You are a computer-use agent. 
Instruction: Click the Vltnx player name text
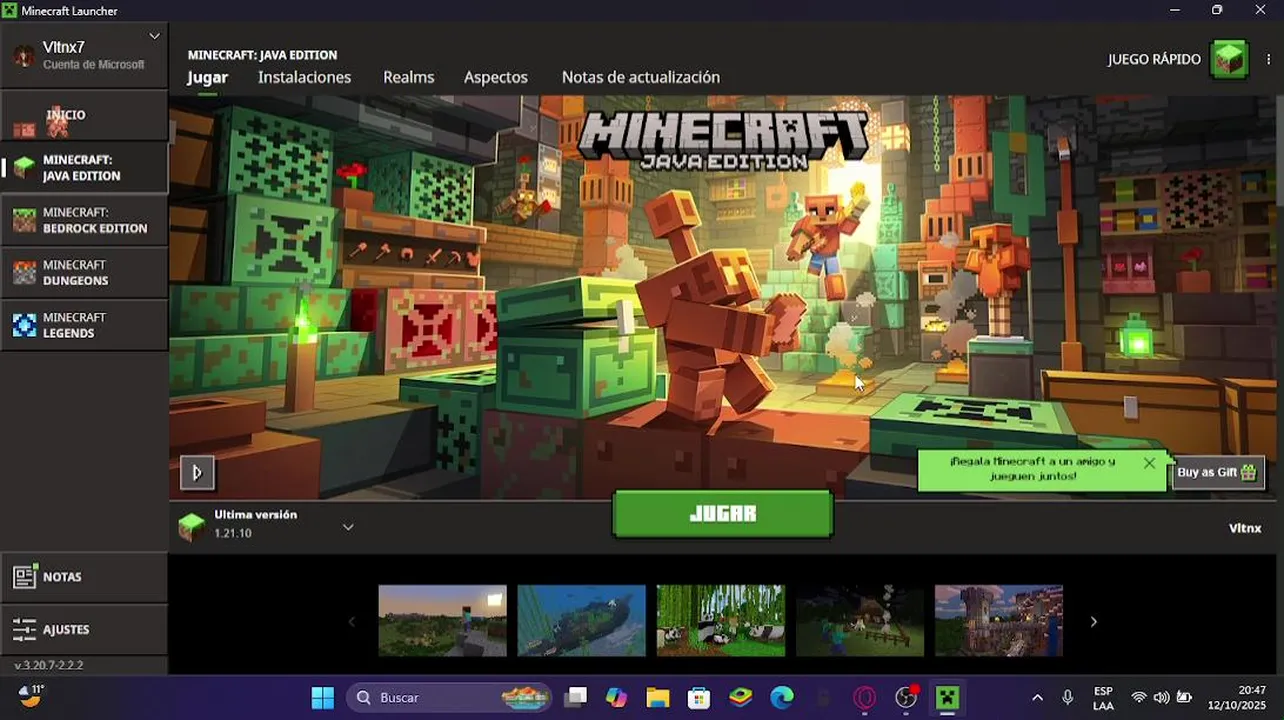(x=1245, y=528)
